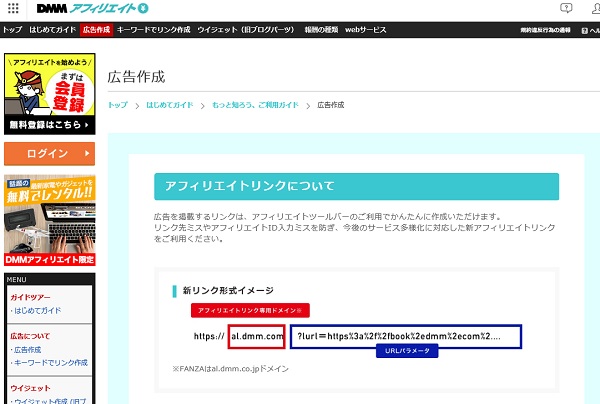Open ウィジェット作成 in the sidebar menu
Screen dimensions: 600x404
[x=50, y=401]
